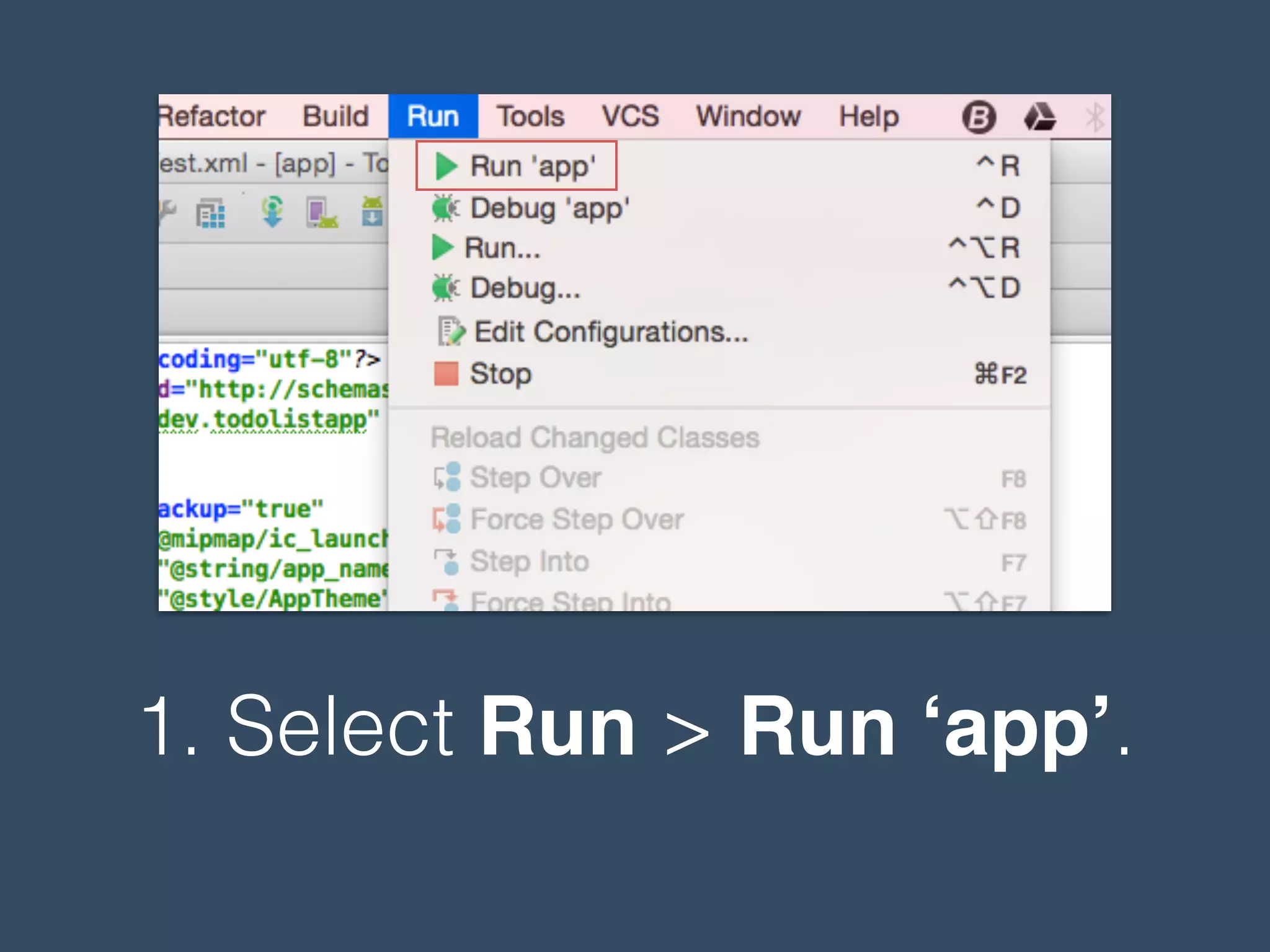The height and width of the screenshot is (952, 1270).
Task: Click the wrench settings toolbar icon
Action: click(x=166, y=213)
